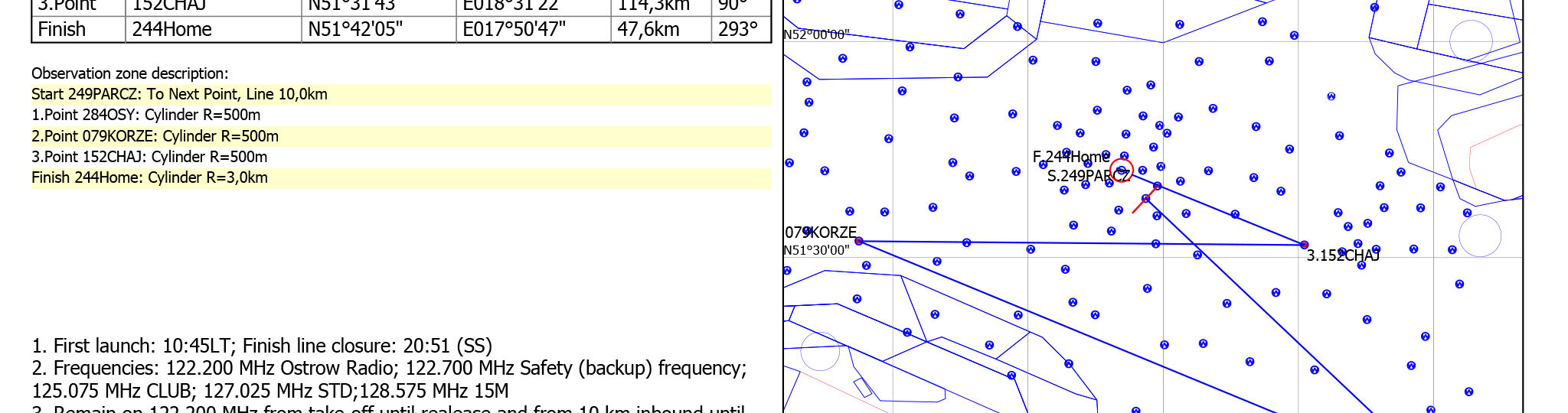Click the red start line tick mark
1568x413 pixels.
[1142, 203]
